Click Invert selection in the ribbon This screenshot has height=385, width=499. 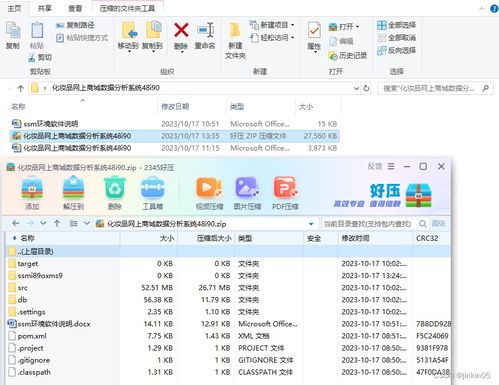pyautogui.click(x=396, y=50)
